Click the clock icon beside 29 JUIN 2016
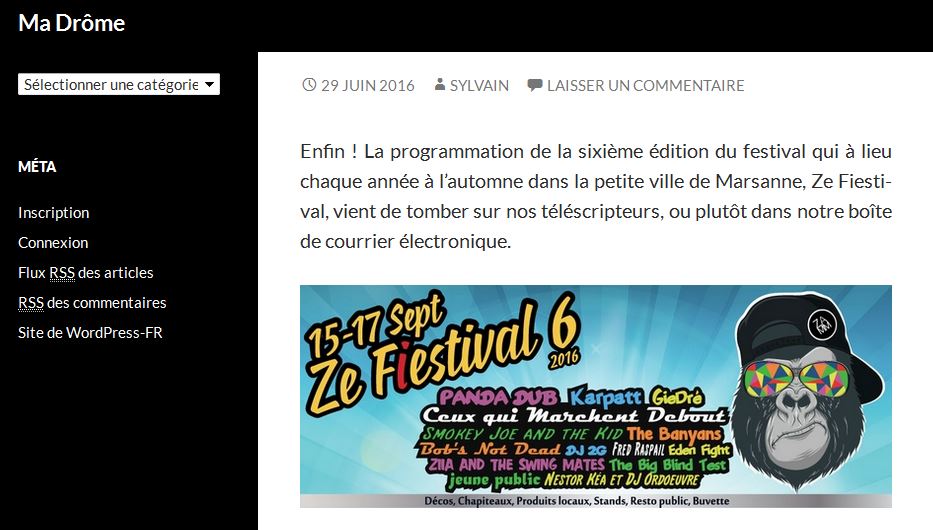 [x=309, y=85]
